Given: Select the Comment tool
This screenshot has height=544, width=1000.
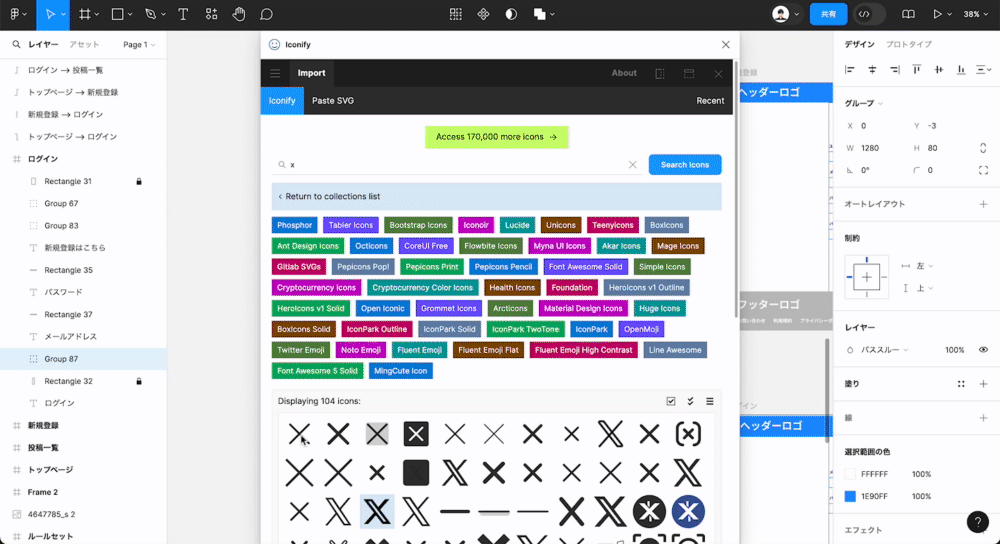Looking at the screenshot, I should [267, 14].
